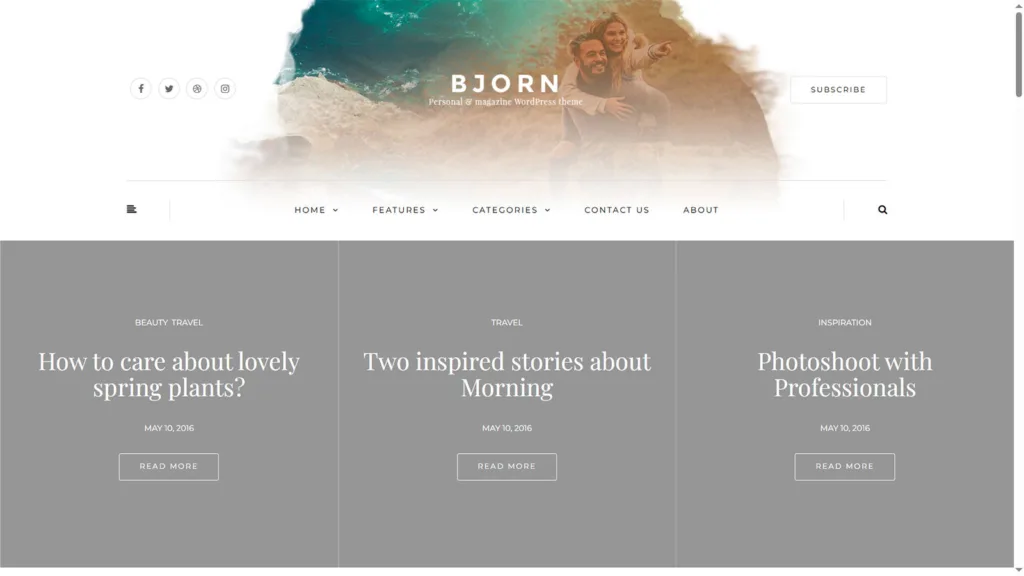This screenshot has width=1024, height=576.
Task: Open the Dribbble social icon
Action: (x=197, y=89)
